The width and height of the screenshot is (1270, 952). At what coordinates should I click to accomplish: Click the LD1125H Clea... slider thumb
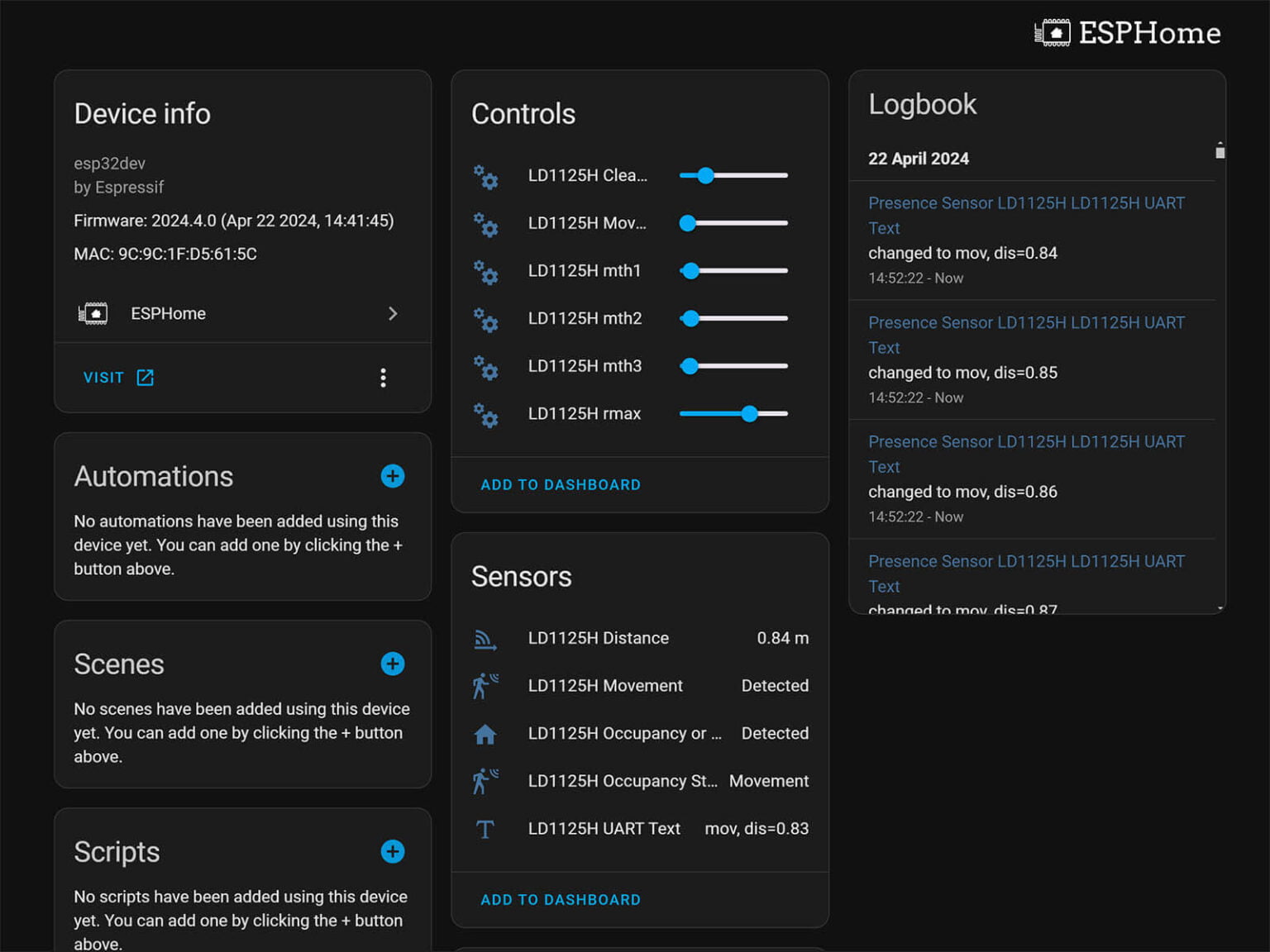point(705,175)
